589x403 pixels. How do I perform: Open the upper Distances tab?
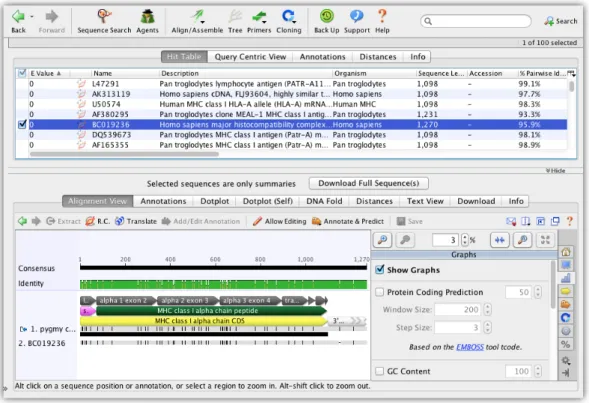(378, 57)
